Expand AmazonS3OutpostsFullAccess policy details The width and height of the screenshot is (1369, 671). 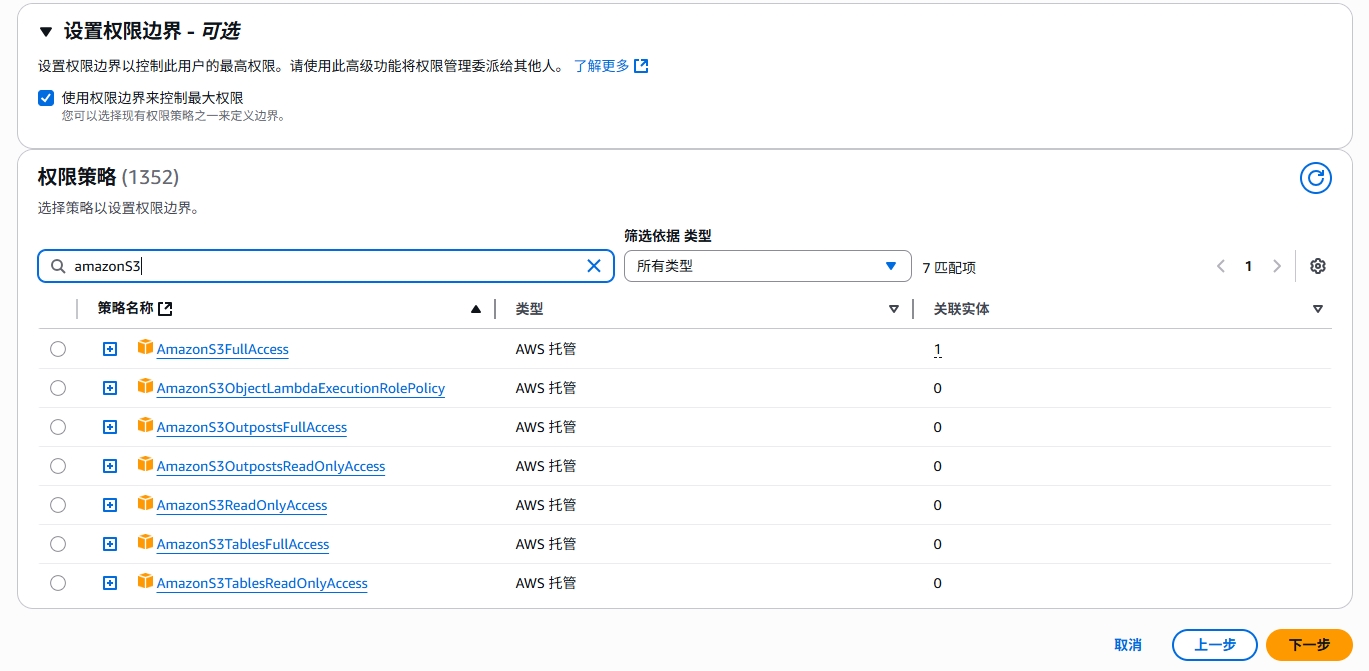click(110, 427)
